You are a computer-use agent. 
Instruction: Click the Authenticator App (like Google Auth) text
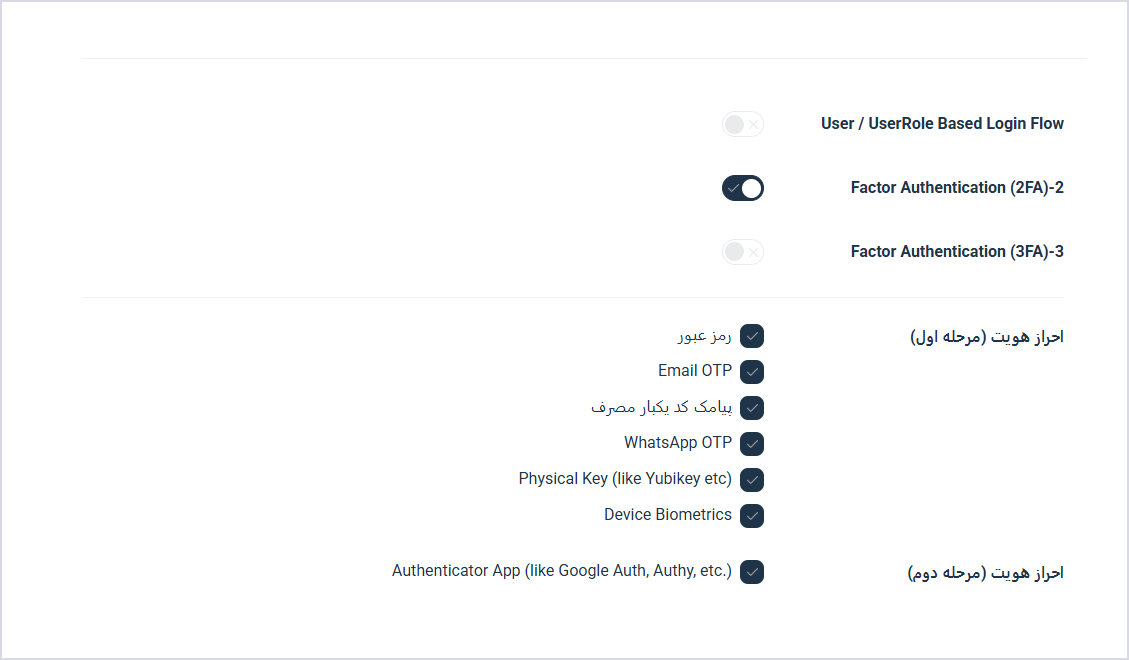562,571
